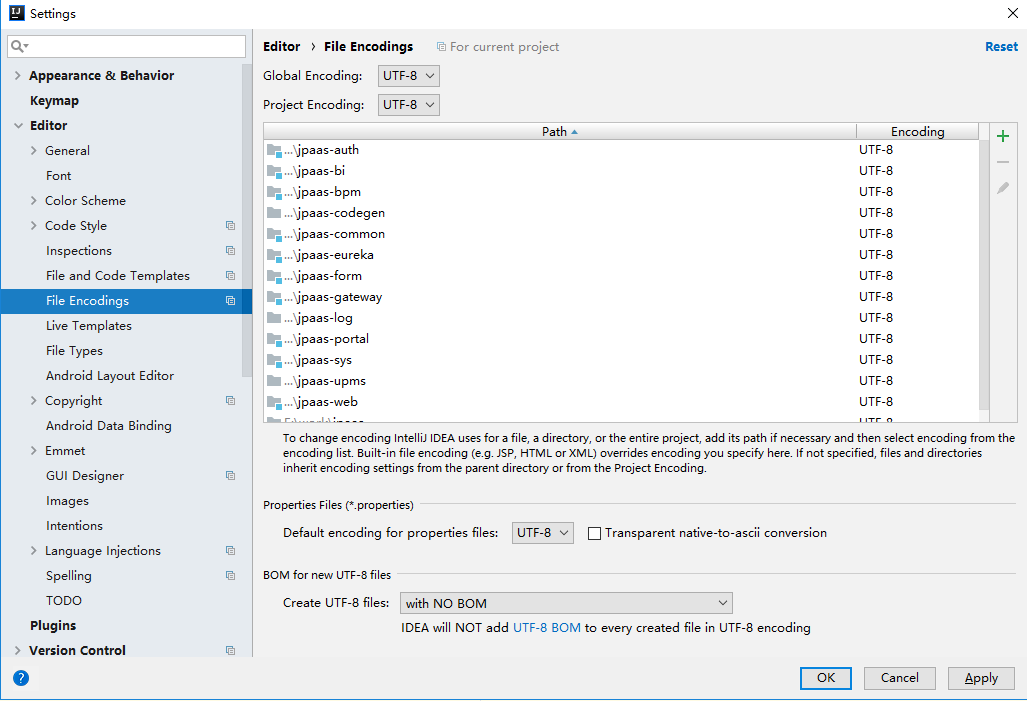Click the settings tree vertical scrollbar
The image size is (1027, 701).
[x=246, y=221]
